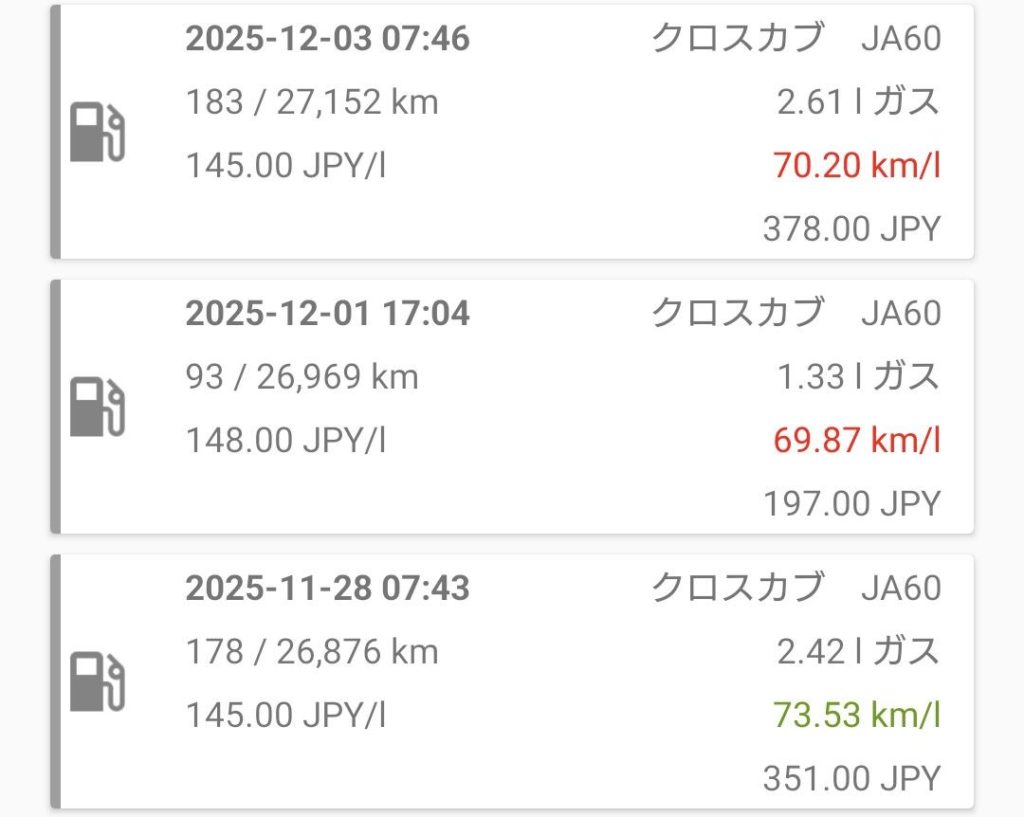Tap the fuel pump icon on the 2025-12-01 entry
This screenshot has height=817, width=1024.
click(x=98, y=408)
